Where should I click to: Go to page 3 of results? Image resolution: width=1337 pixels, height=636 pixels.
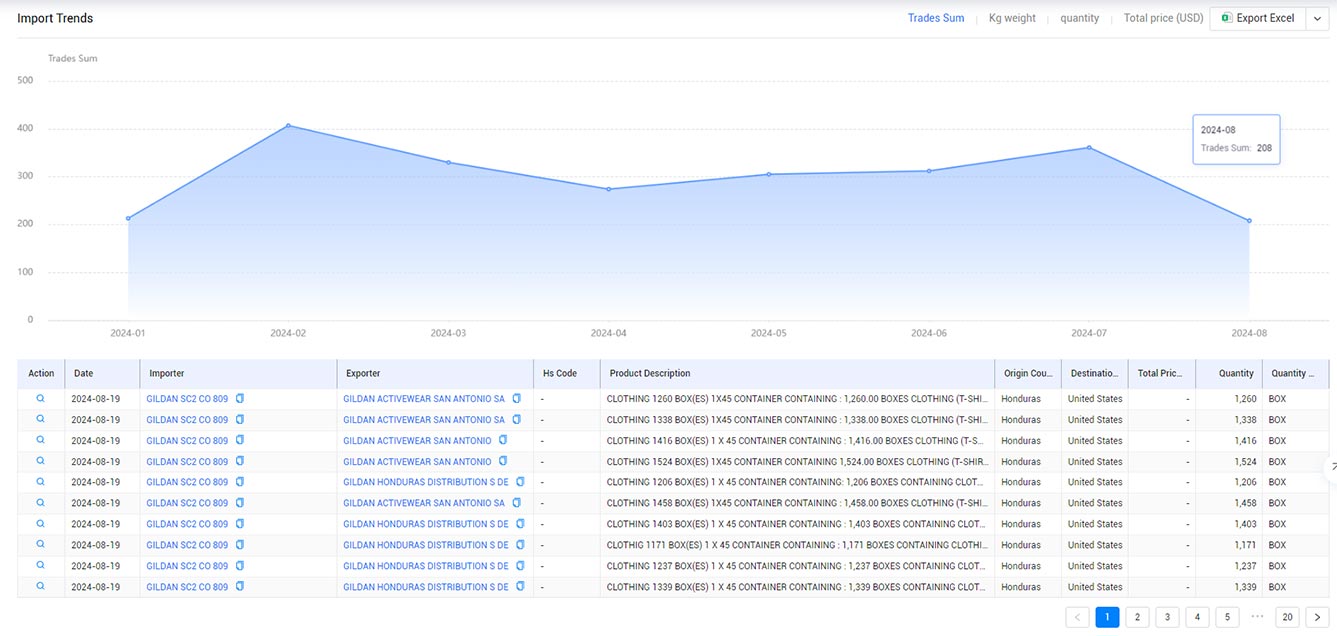click(1167, 617)
